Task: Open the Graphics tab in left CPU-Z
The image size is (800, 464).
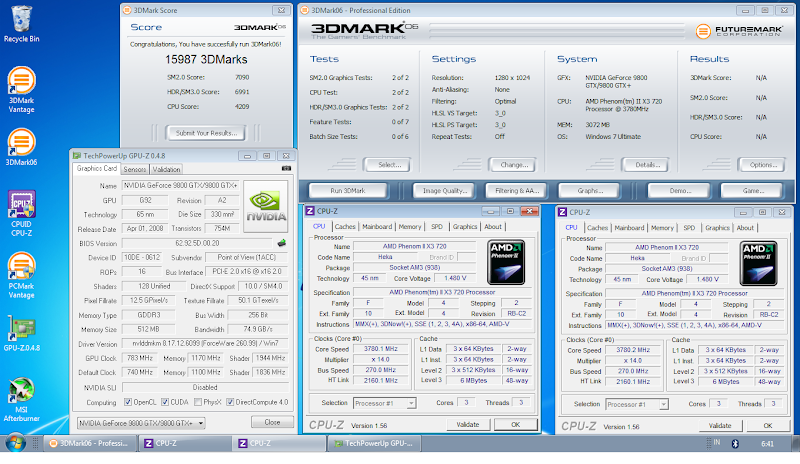Action: pos(465,227)
